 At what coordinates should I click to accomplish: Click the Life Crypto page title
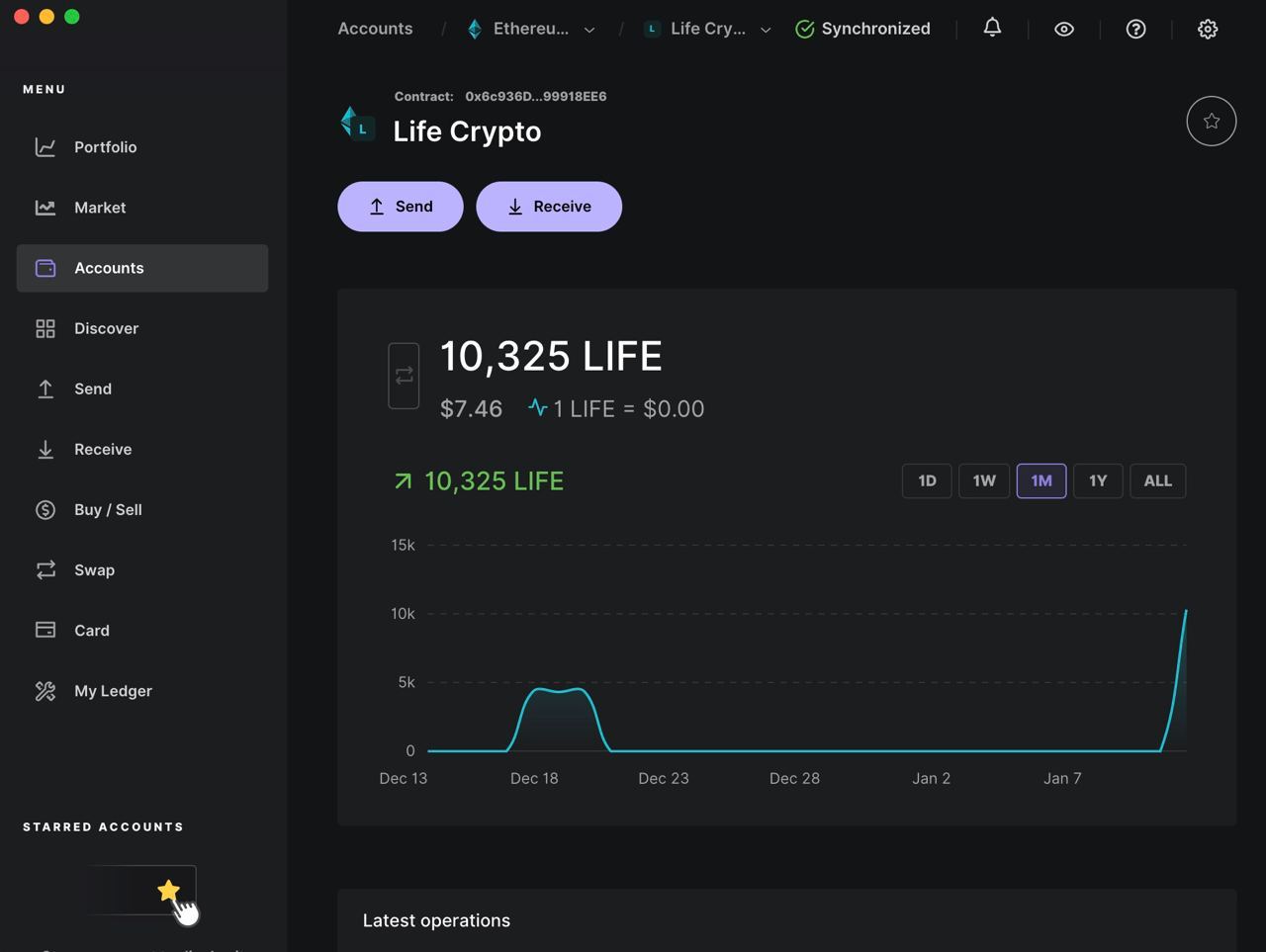(x=467, y=131)
